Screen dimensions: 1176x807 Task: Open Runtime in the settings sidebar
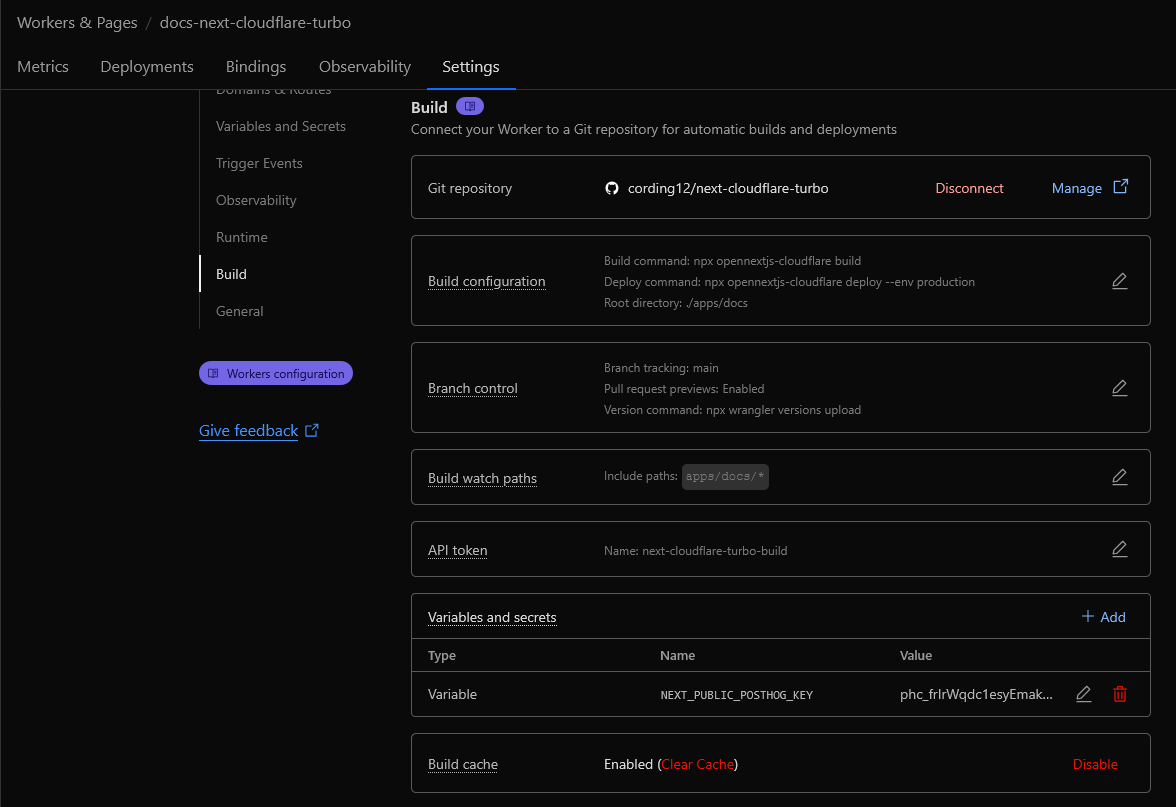coord(242,237)
